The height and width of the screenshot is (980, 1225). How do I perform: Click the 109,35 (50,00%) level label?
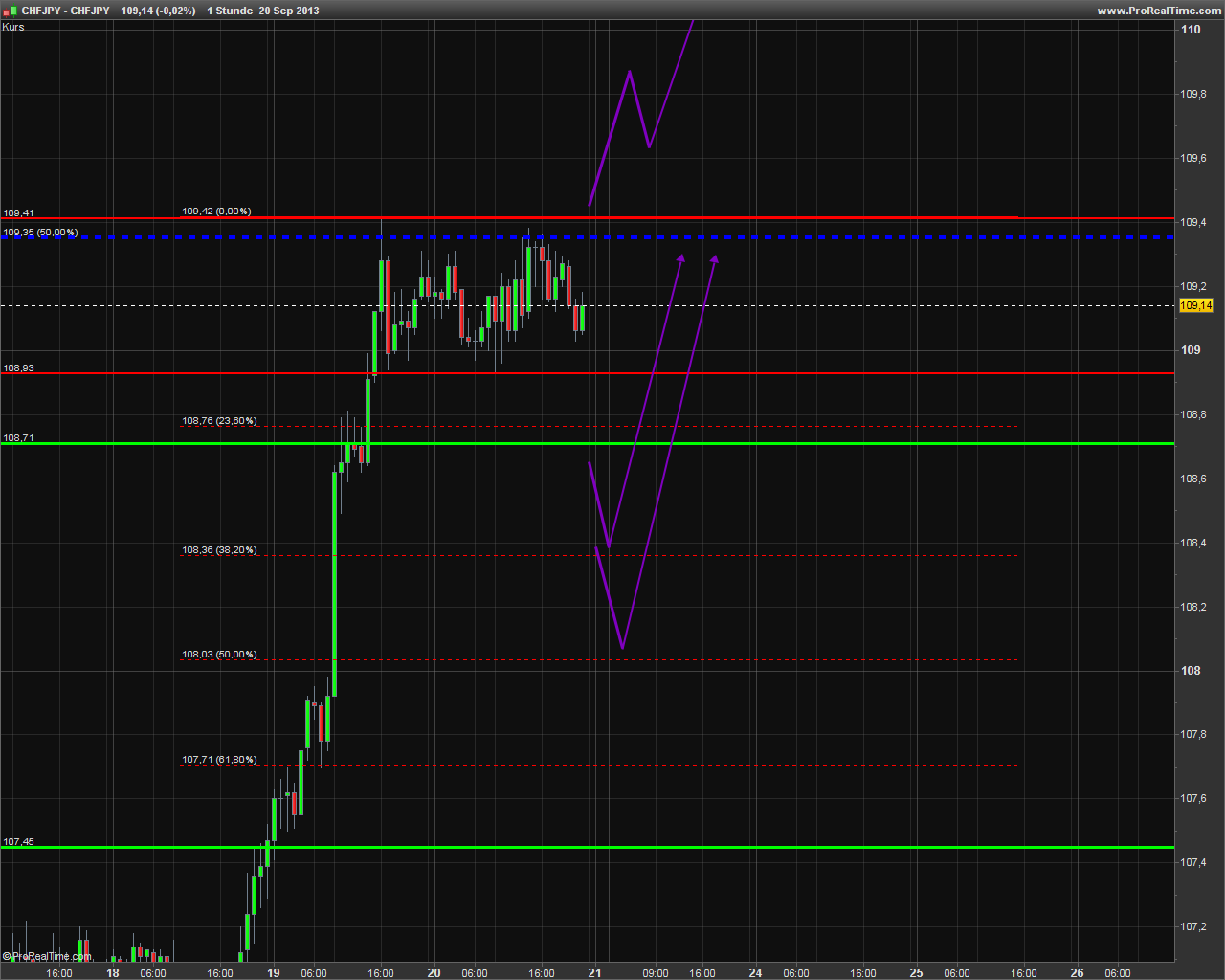[40, 233]
